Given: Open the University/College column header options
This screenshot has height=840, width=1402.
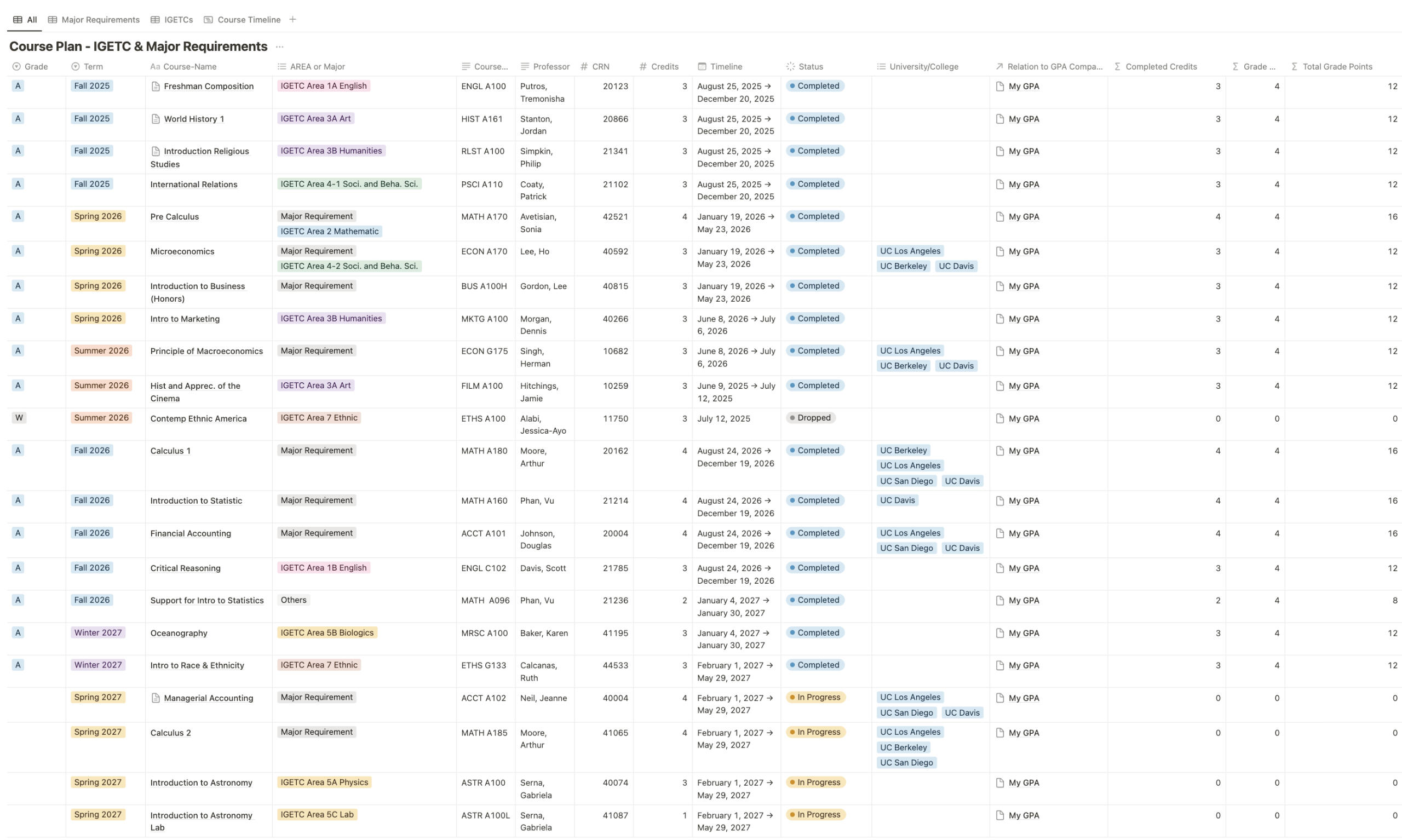Looking at the screenshot, I should point(923,67).
